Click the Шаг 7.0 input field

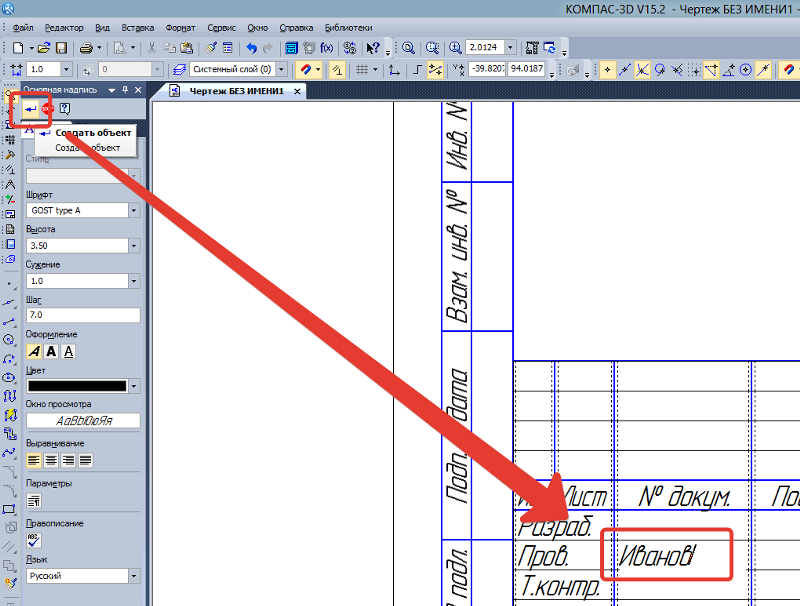(83, 315)
